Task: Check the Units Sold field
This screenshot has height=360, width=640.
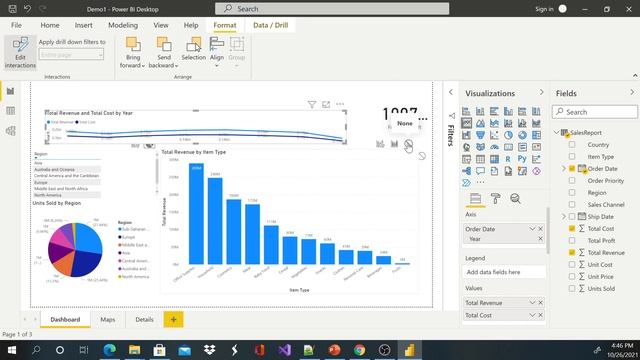Action: 572,289
